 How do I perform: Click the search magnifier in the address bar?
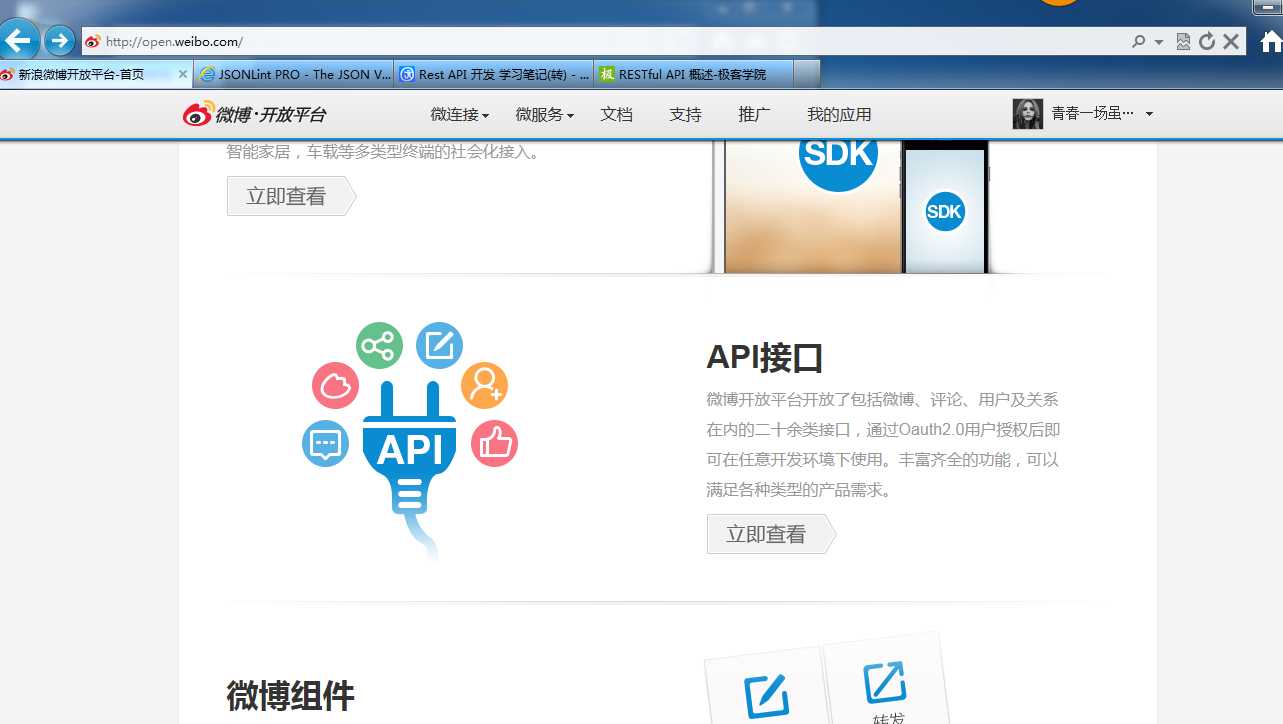click(1138, 42)
